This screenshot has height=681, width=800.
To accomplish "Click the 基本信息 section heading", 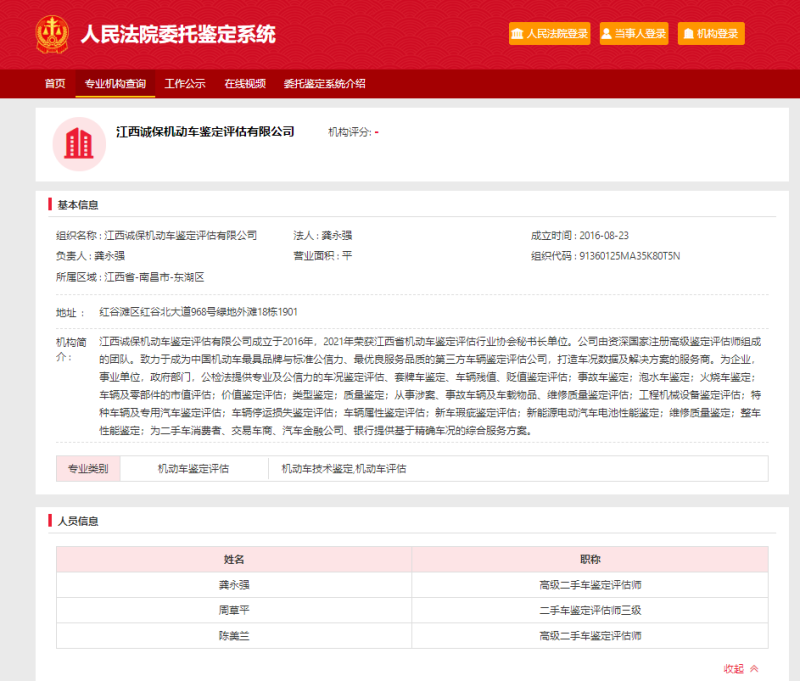I will pyautogui.click(x=78, y=205).
